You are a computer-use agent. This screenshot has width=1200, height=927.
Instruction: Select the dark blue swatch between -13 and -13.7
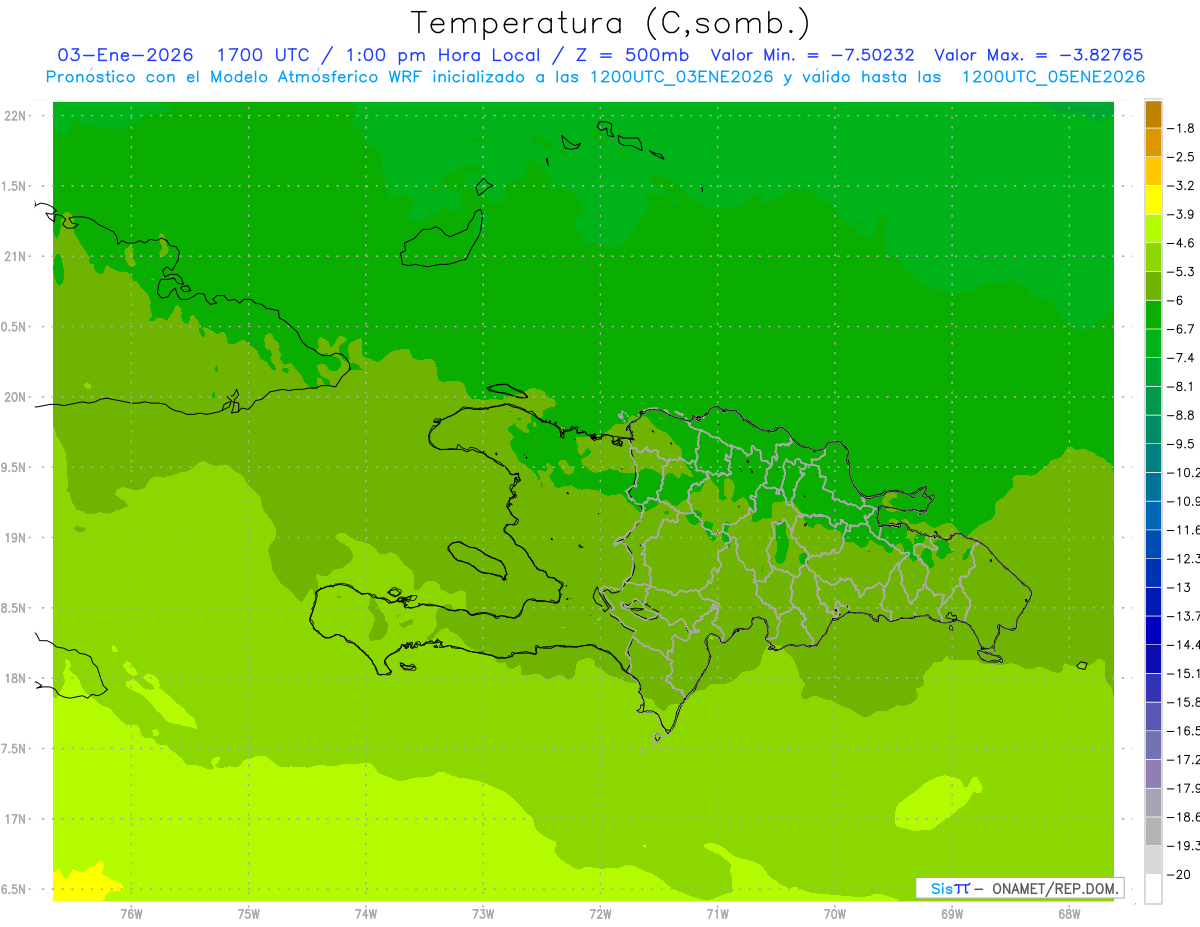click(x=1153, y=601)
